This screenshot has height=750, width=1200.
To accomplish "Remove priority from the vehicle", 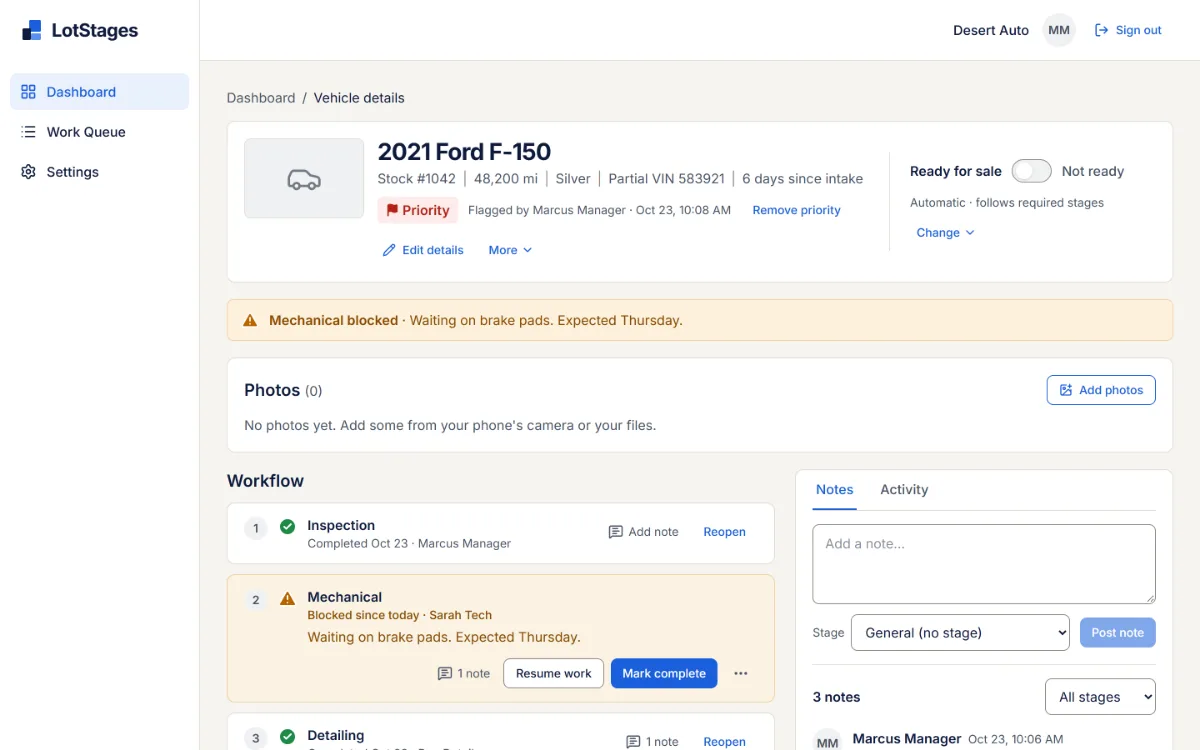I will point(796,210).
